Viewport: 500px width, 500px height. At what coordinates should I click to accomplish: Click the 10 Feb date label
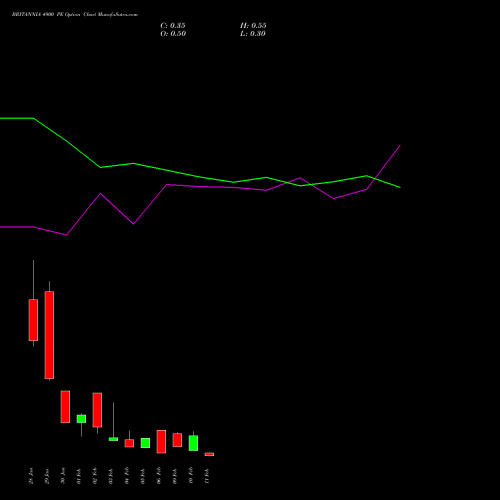coord(191,476)
